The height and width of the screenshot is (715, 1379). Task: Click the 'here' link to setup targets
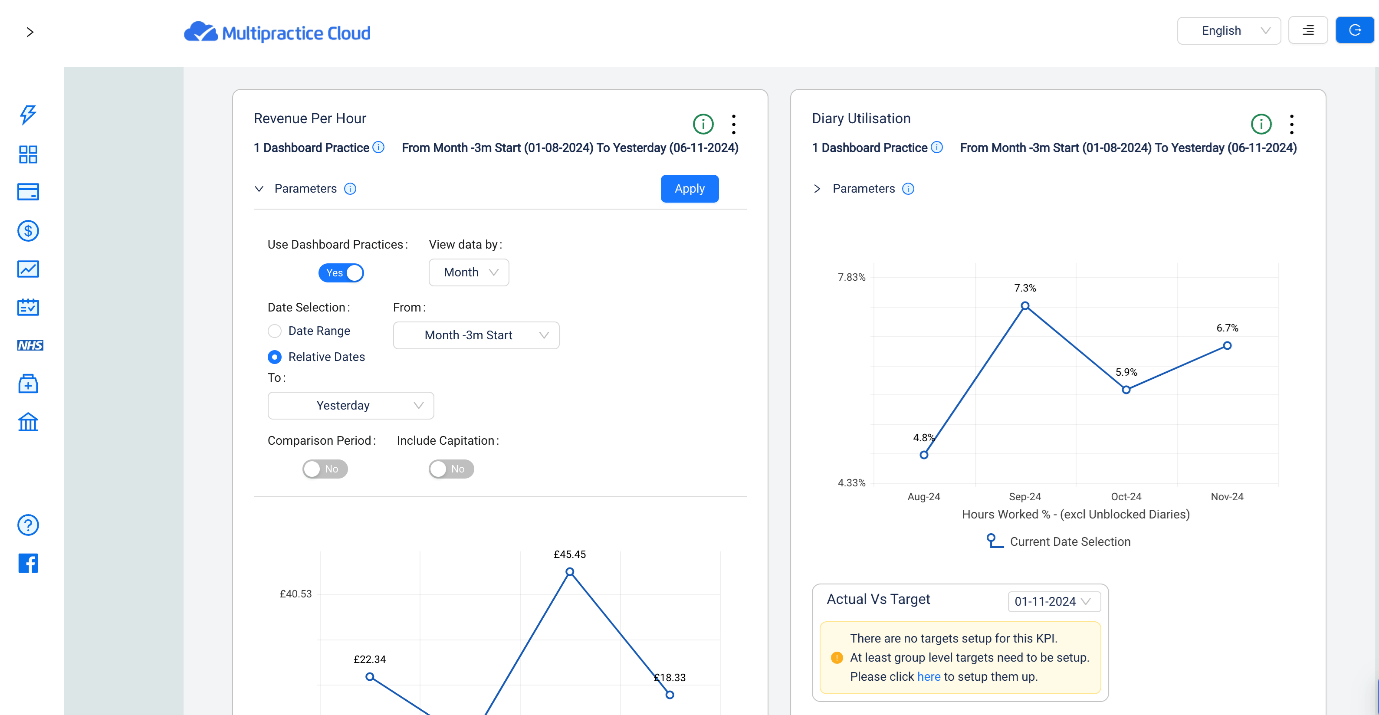(929, 677)
